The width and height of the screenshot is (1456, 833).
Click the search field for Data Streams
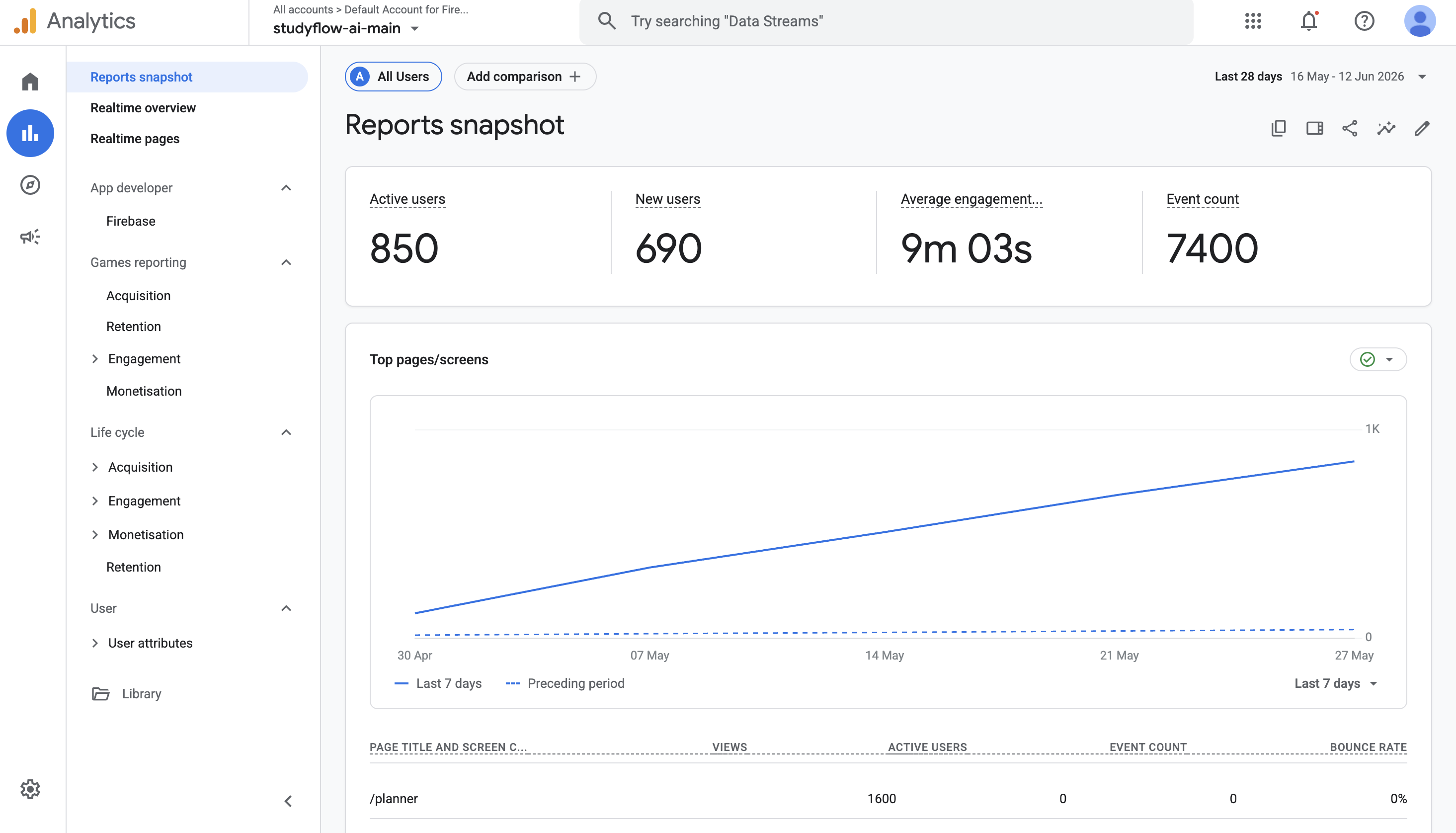pos(886,21)
